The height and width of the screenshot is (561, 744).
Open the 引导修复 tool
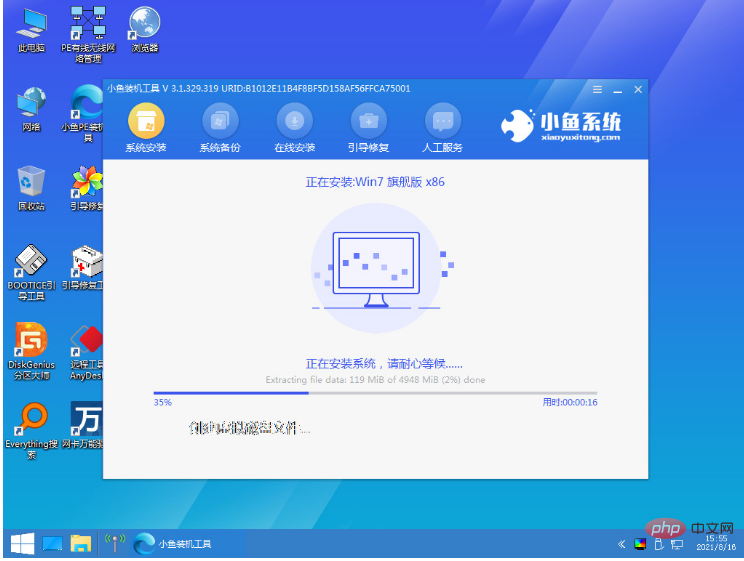click(x=369, y=129)
